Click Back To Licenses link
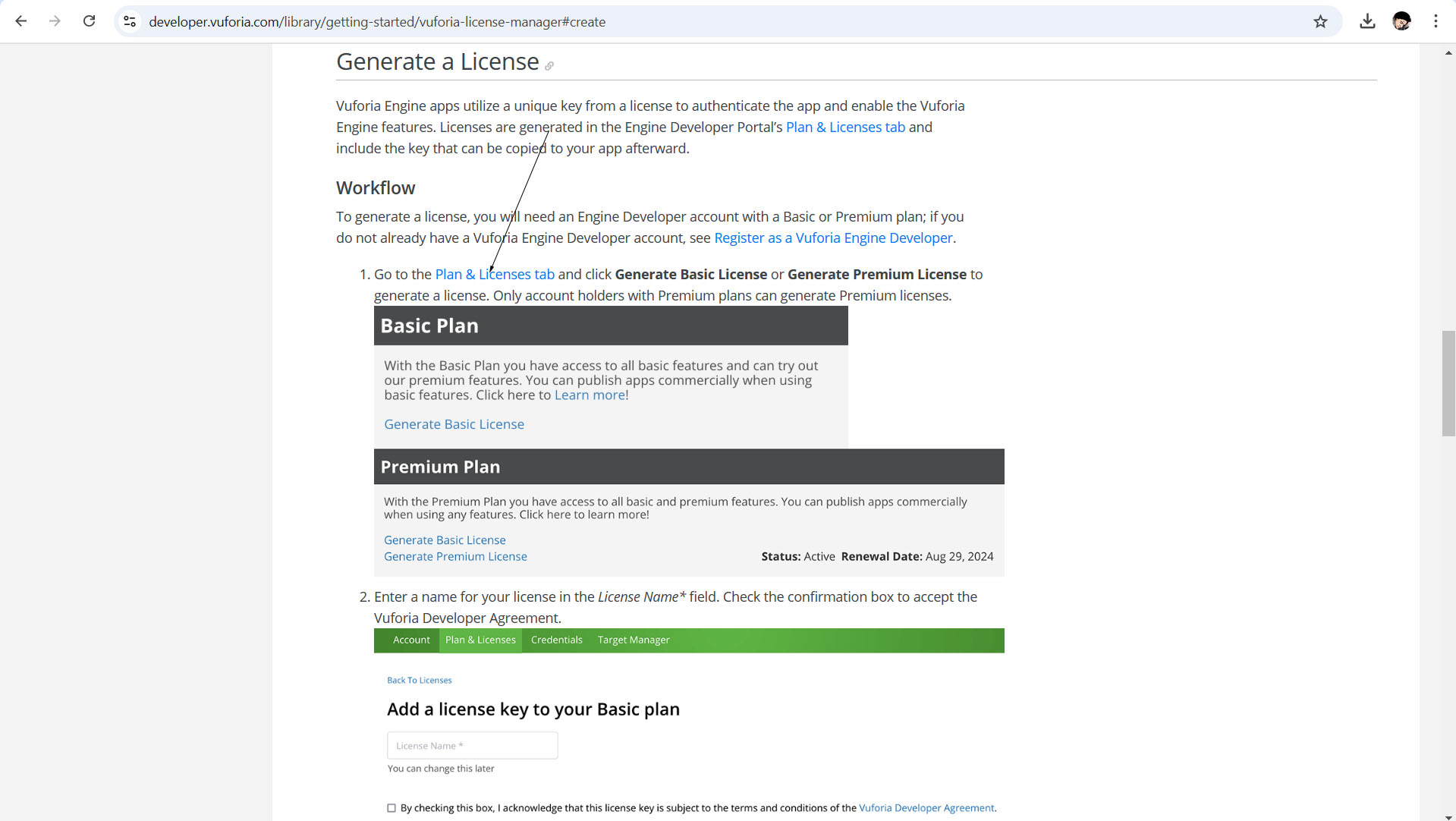The height and width of the screenshot is (821, 1456). pyautogui.click(x=419, y=680)
